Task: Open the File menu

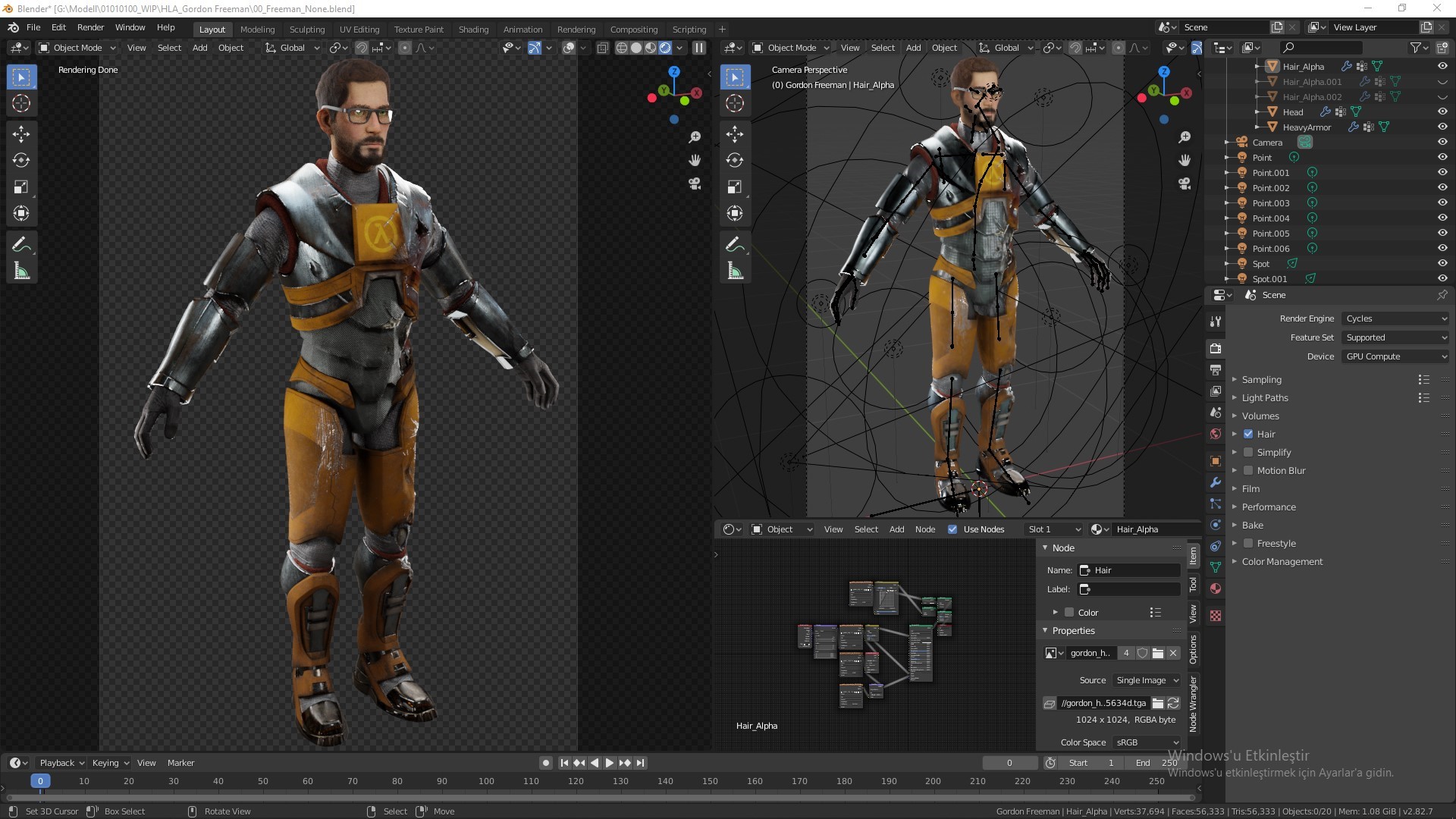Action: [x=33, y=27]
